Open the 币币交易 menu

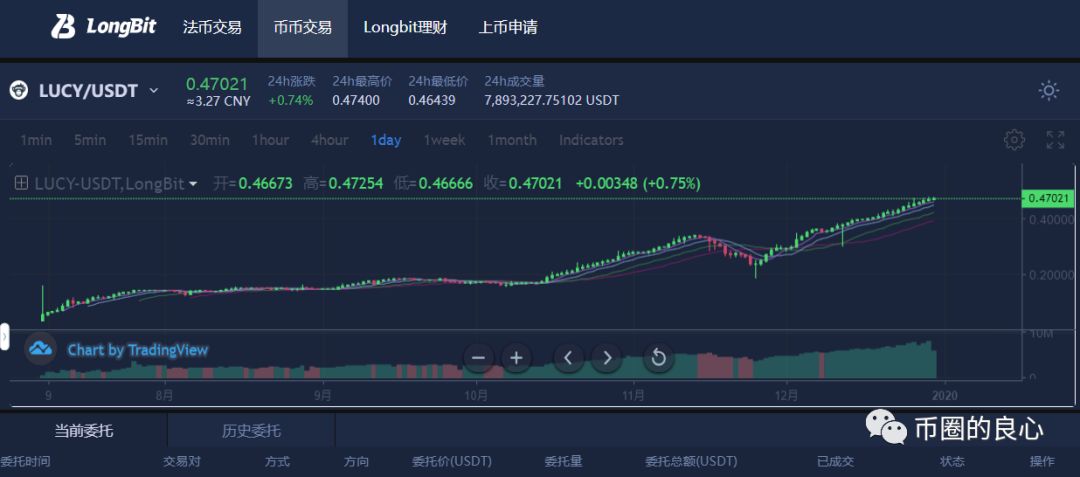[302, 28]
